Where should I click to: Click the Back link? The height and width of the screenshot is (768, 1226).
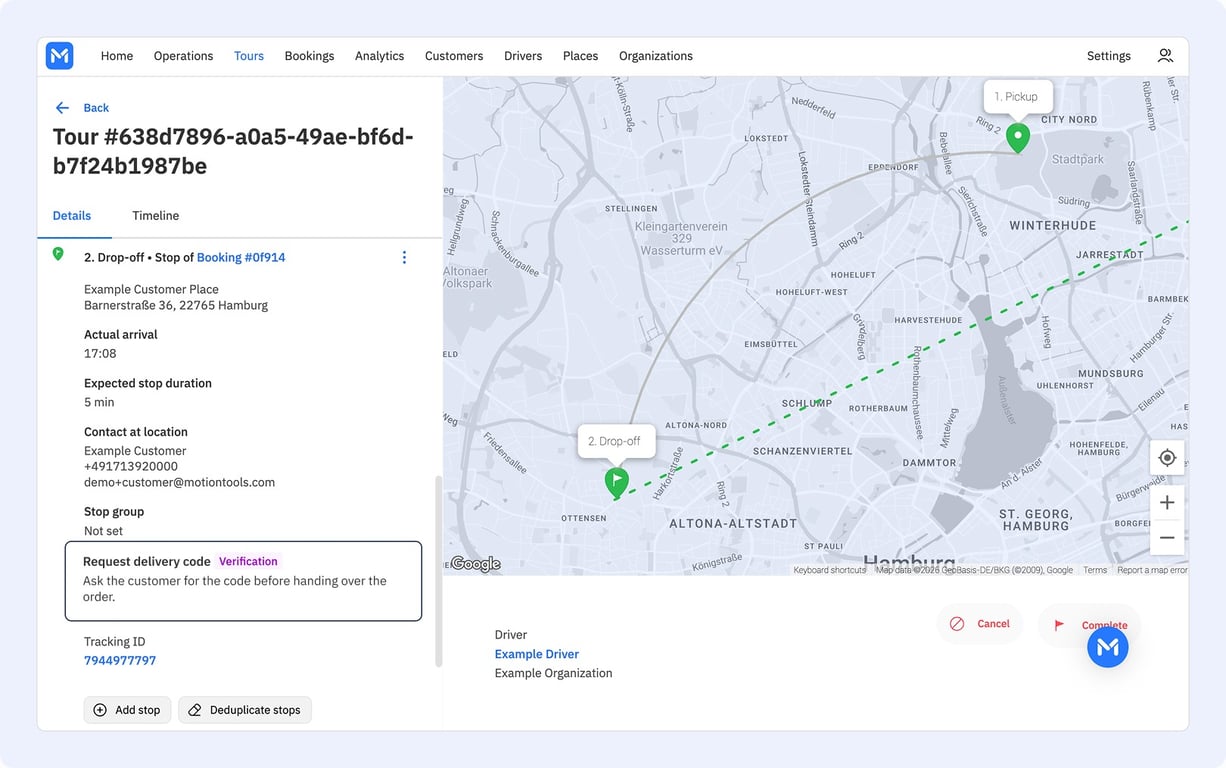[x=96, y=108]
